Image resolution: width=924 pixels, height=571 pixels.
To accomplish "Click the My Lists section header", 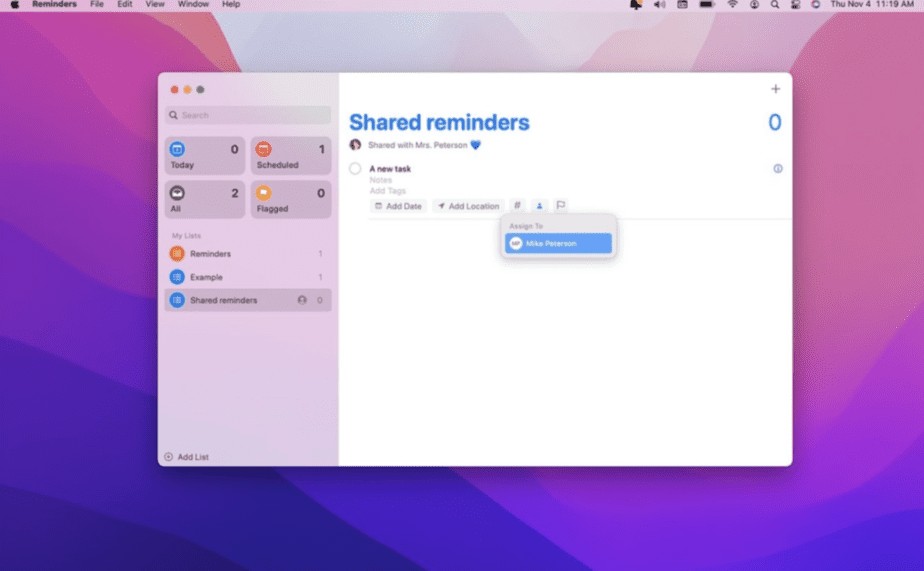I will [x=186, y=236].
